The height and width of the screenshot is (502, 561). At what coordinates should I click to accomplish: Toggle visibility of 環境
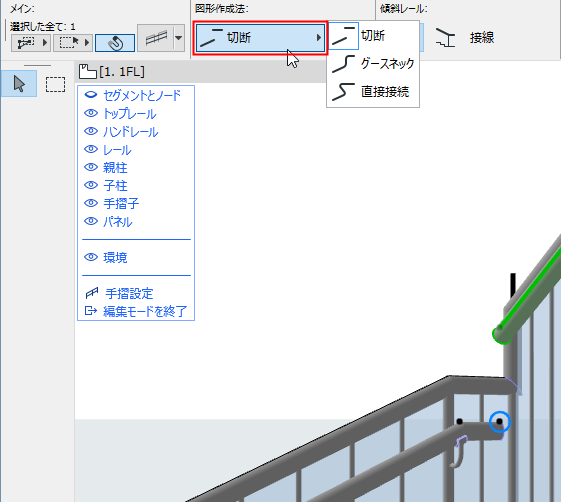[x=91, y=257]
